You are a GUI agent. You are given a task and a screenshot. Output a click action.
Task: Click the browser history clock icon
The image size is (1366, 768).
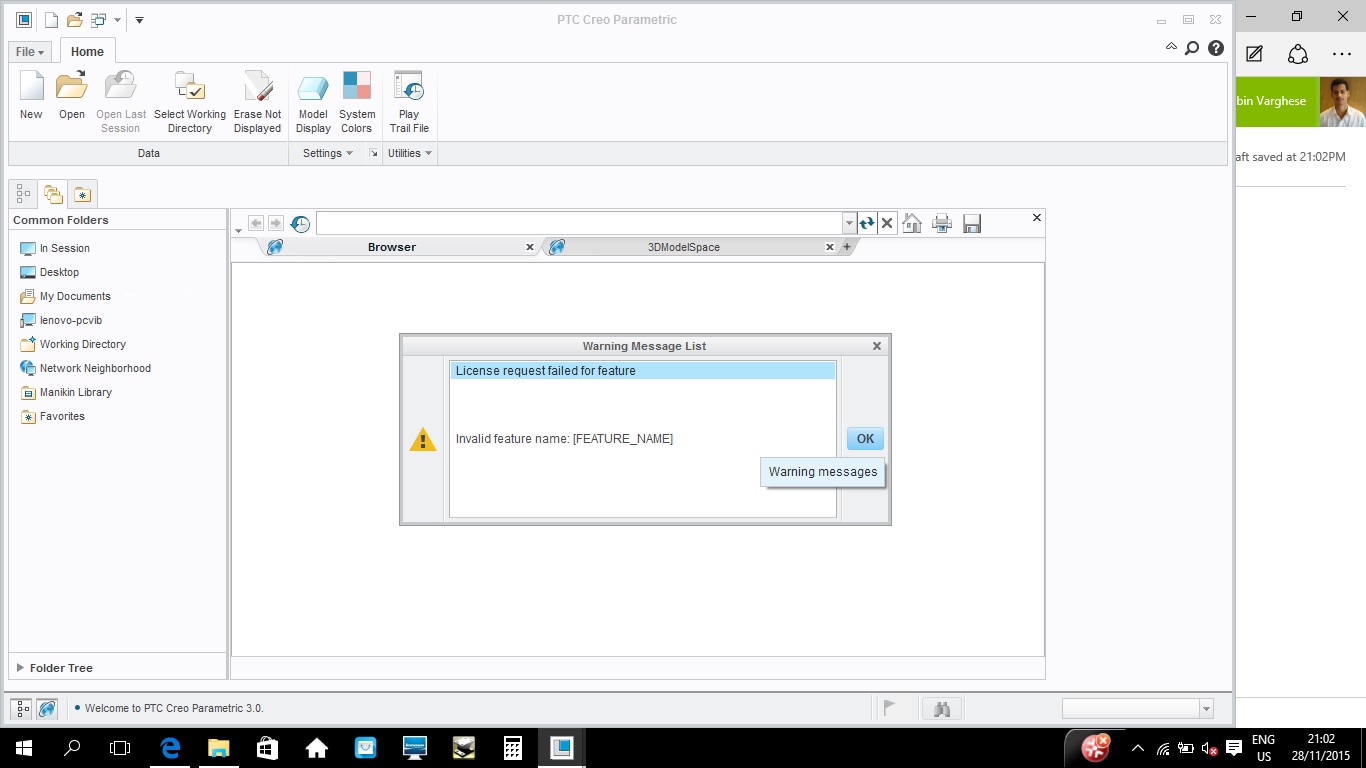[300, 224]
